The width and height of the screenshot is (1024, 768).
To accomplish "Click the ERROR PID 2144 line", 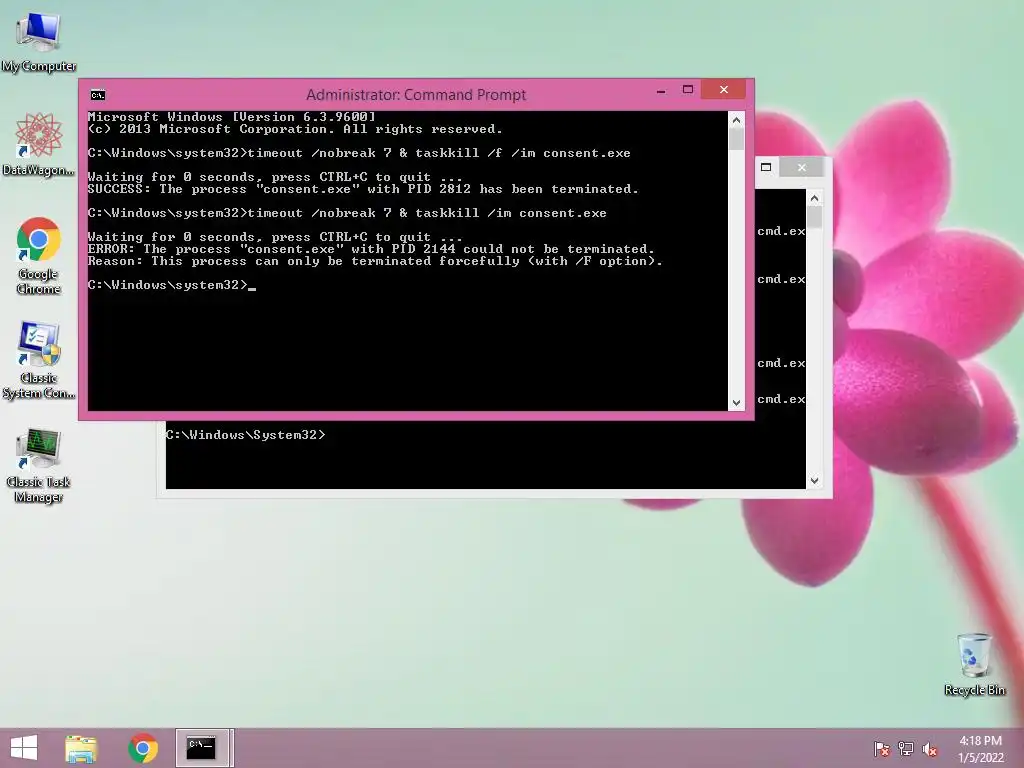I will point(371,249).
